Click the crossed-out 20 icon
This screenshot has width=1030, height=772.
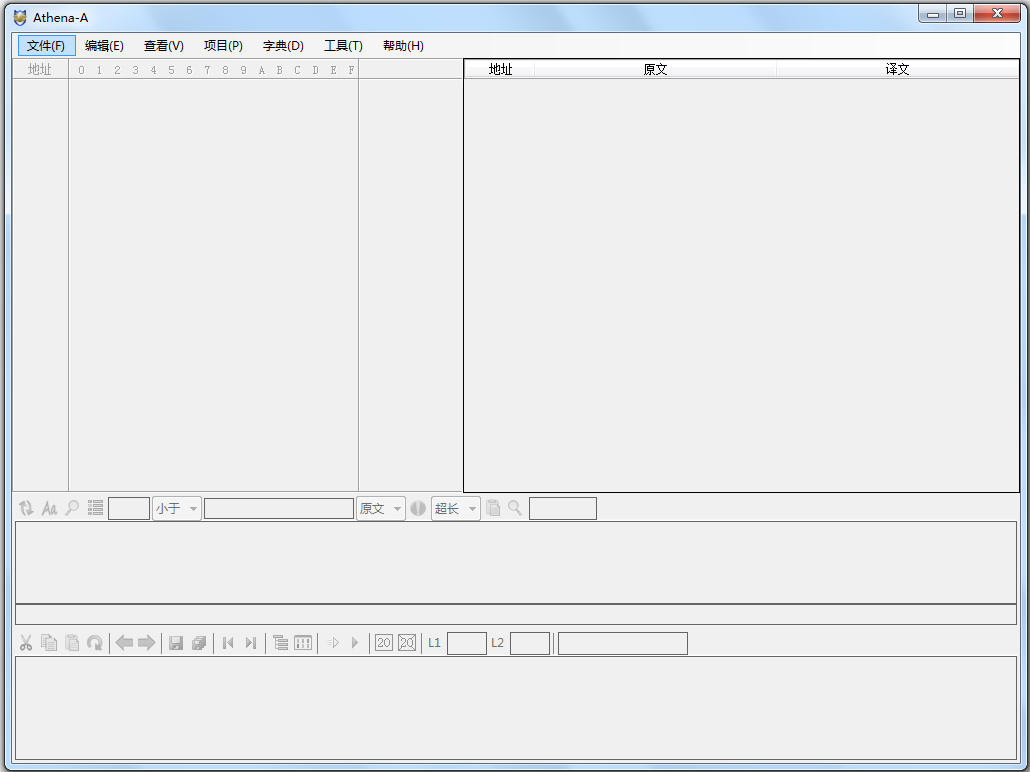click(x=407, y=643)
